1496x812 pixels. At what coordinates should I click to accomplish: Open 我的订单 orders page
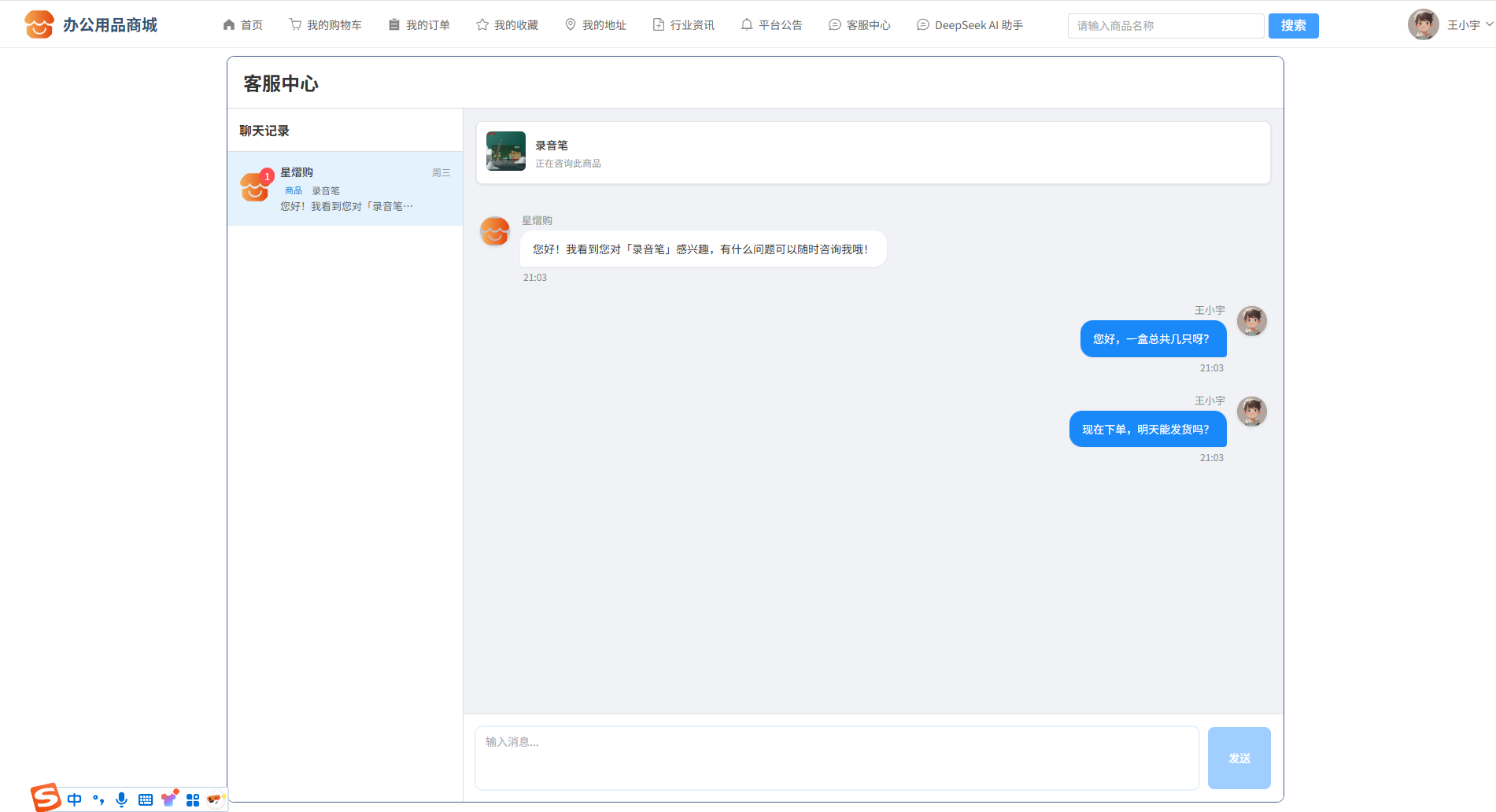(419, 25)
